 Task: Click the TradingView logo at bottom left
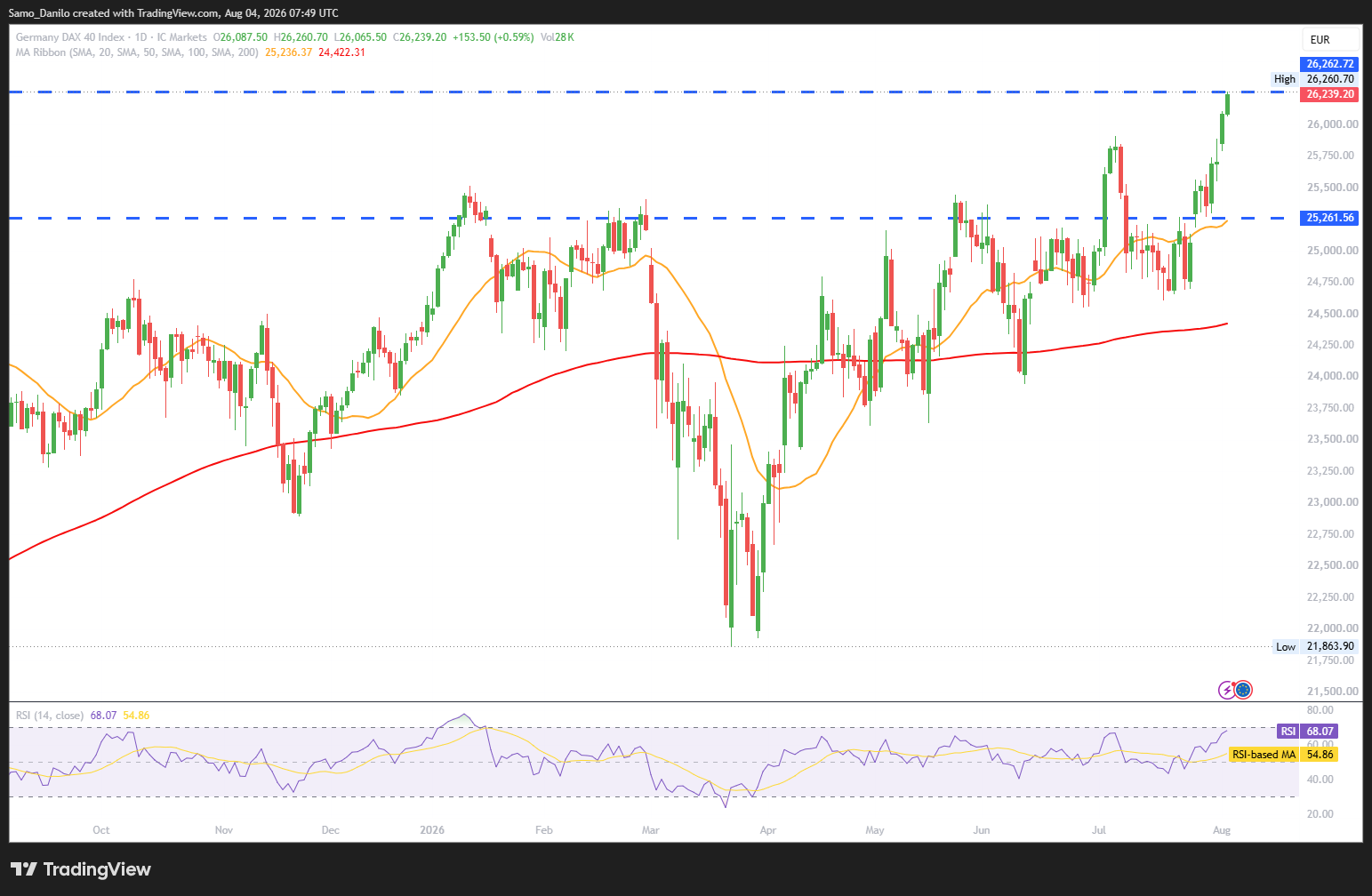[81, 869]
